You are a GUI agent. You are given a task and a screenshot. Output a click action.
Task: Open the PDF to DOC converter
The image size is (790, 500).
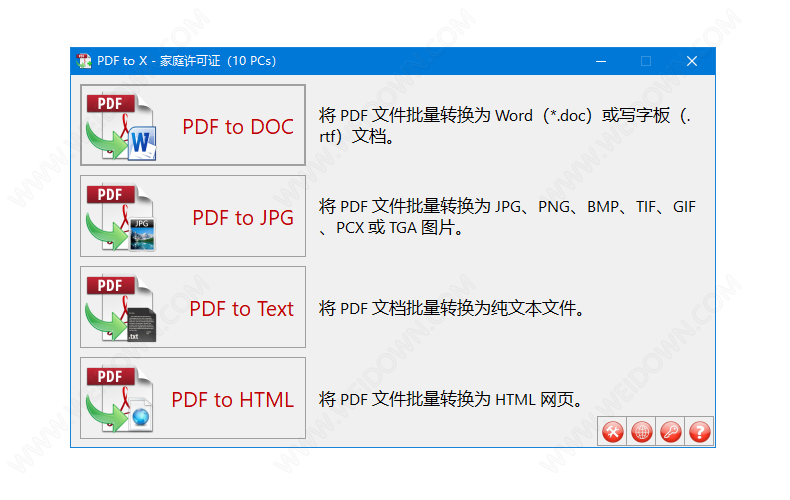tap(193, 125)
